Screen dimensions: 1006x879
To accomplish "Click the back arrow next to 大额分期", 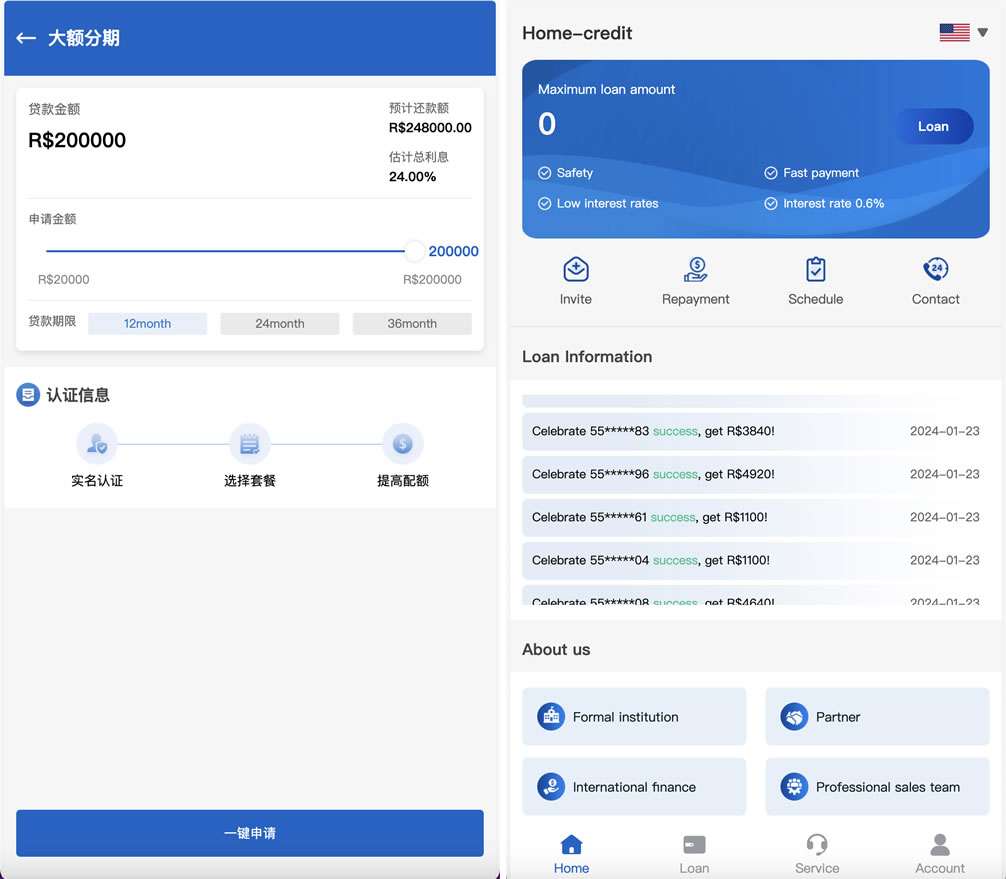I will (x=24, y=39).
